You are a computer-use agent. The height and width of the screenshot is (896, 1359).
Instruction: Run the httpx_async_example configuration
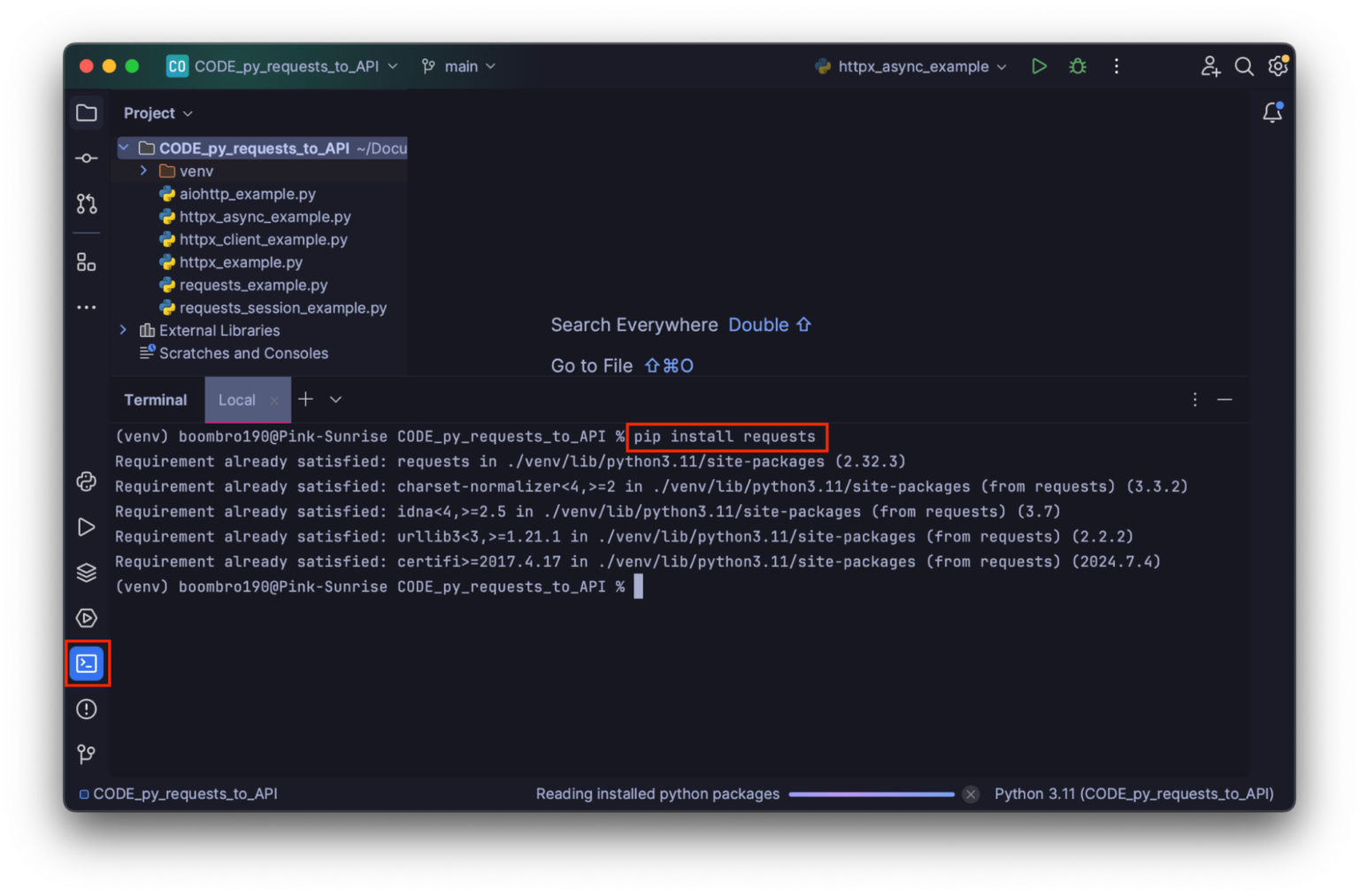pos(1039,65)
